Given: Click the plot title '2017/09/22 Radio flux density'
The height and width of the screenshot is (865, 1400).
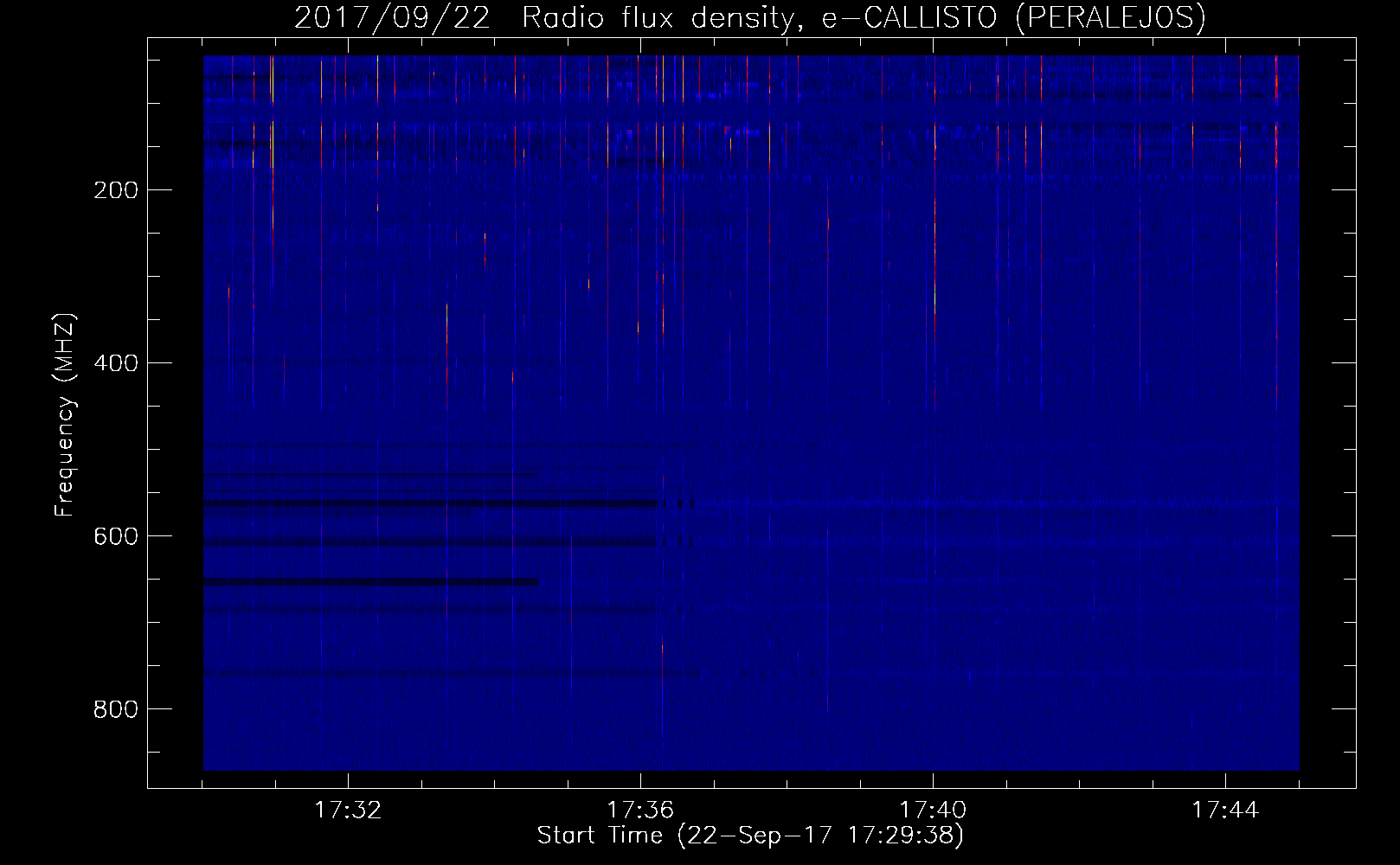Looking at the screenshot, I should point(750,17).
